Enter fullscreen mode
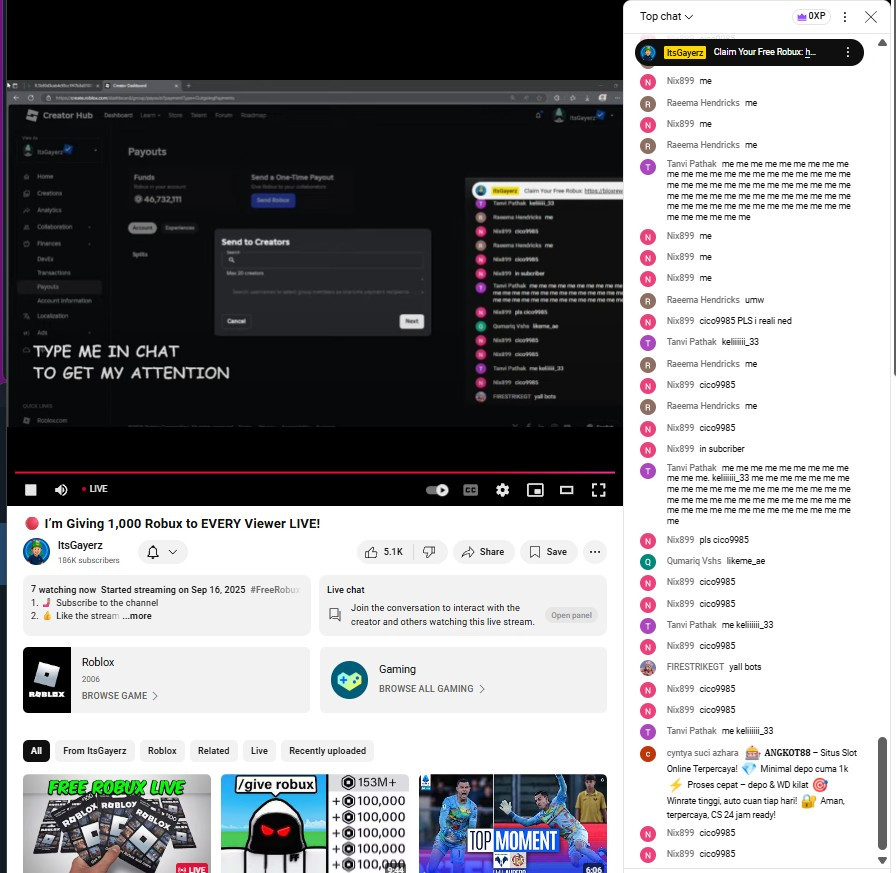This screenshot has height=873, width=896. click(x=598, y=490)
